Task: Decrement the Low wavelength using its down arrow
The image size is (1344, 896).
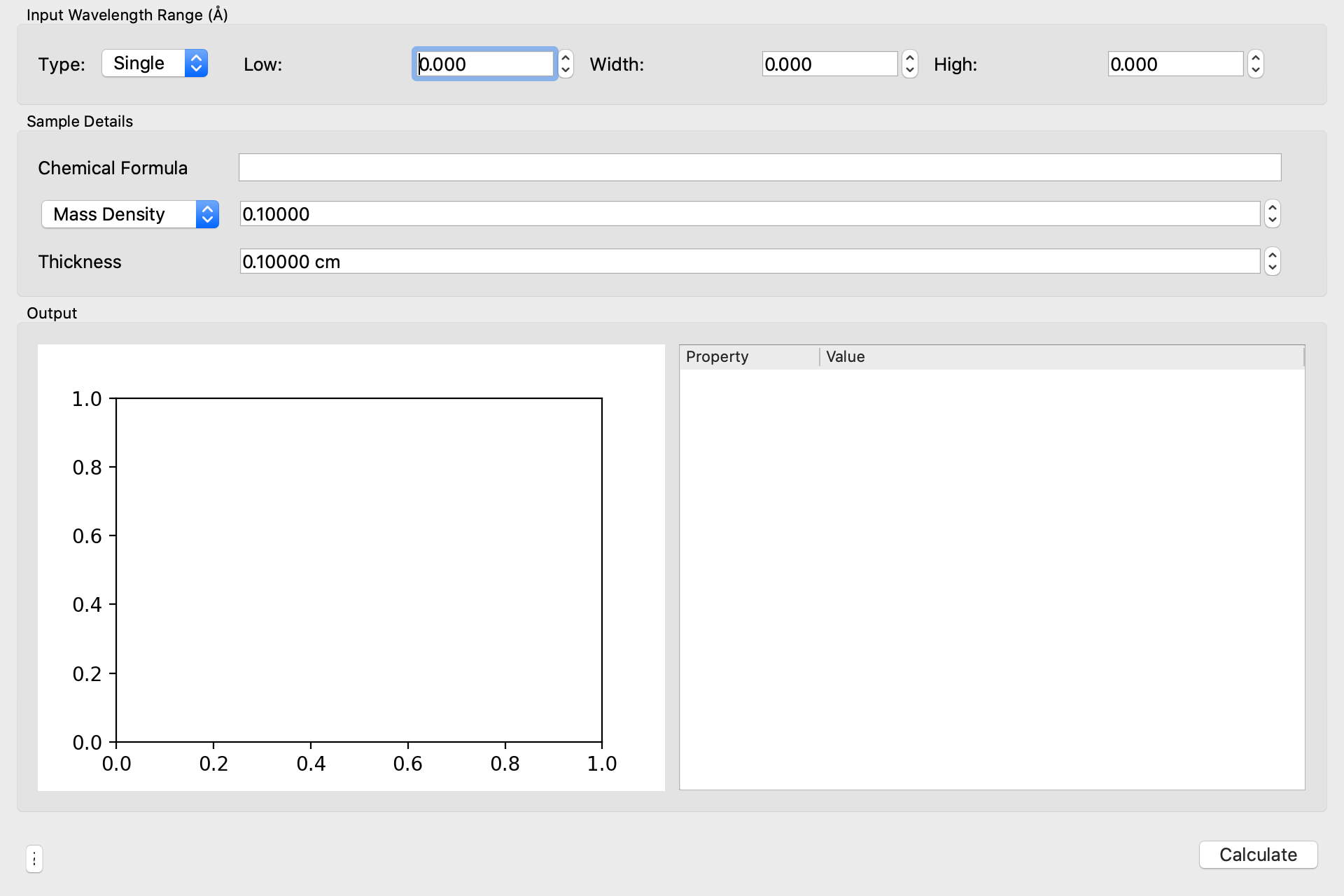Action: click(x=565, y=69)
